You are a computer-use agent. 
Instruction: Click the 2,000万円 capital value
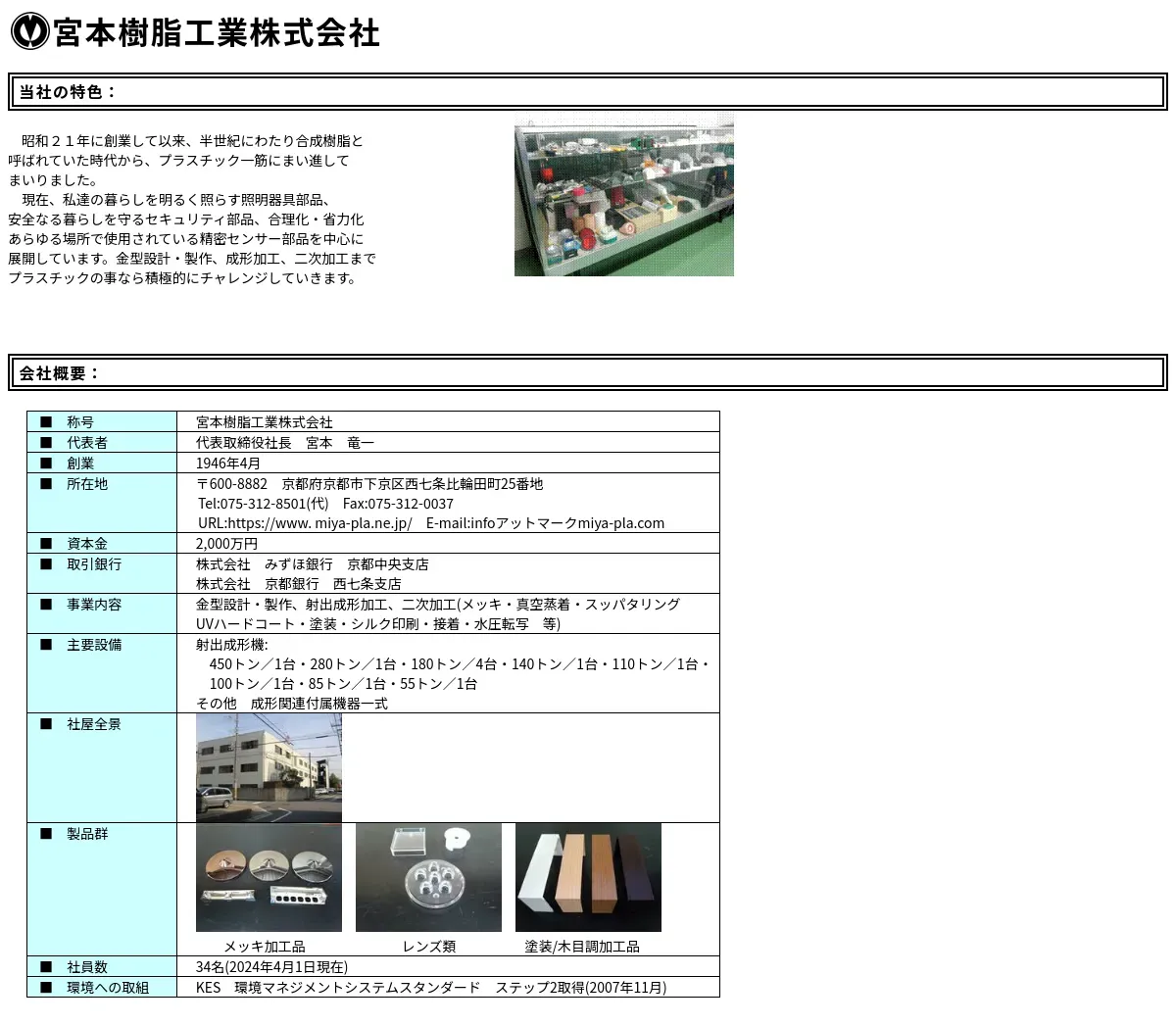click(x=226, y=544)
